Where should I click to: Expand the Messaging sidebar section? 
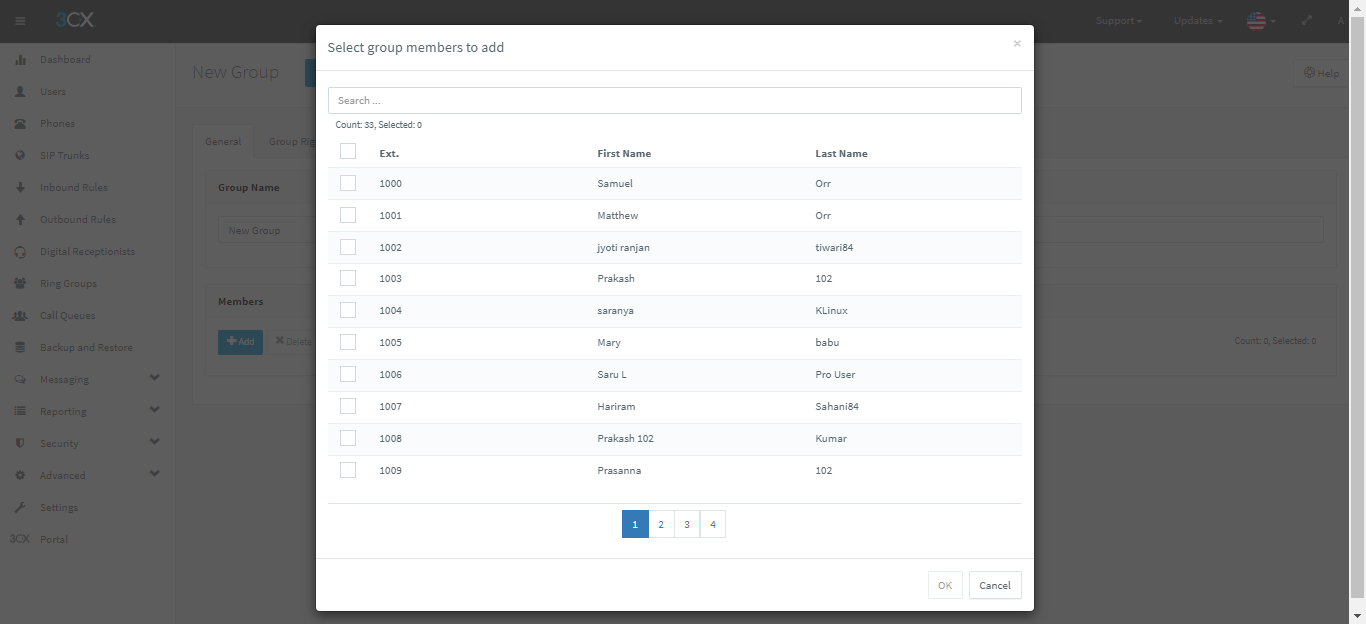coord(154,379)
